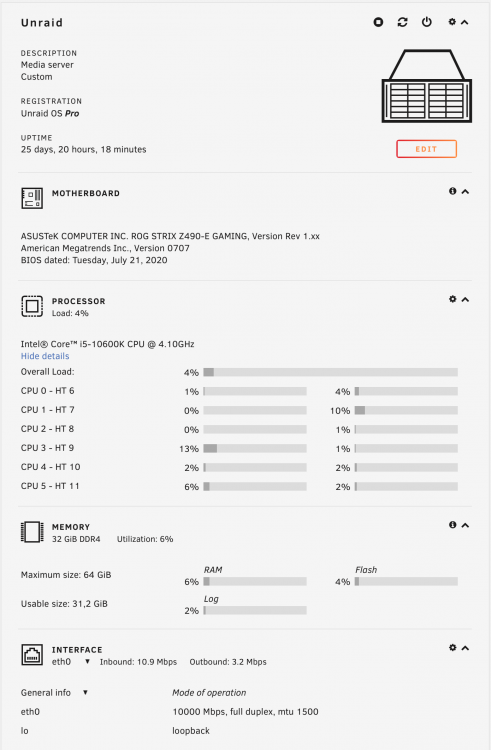
Task: Open the eth0 interface dropdown
Action: tap(87, 662)
